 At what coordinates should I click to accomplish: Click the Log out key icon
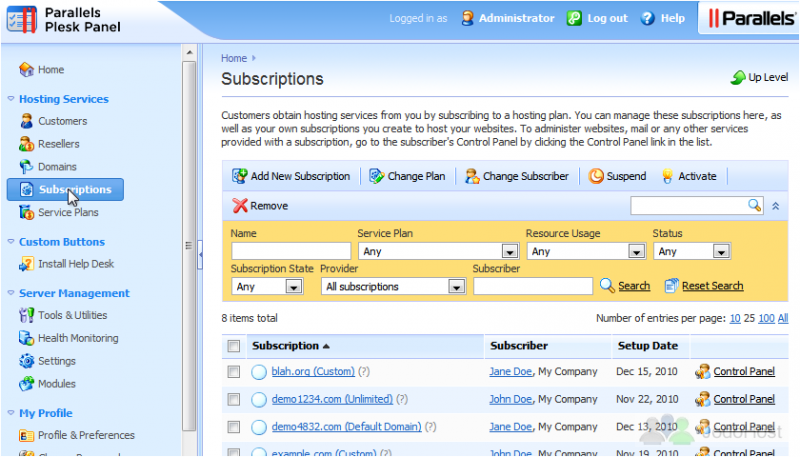pyautogui.click(x=574, y=18)
